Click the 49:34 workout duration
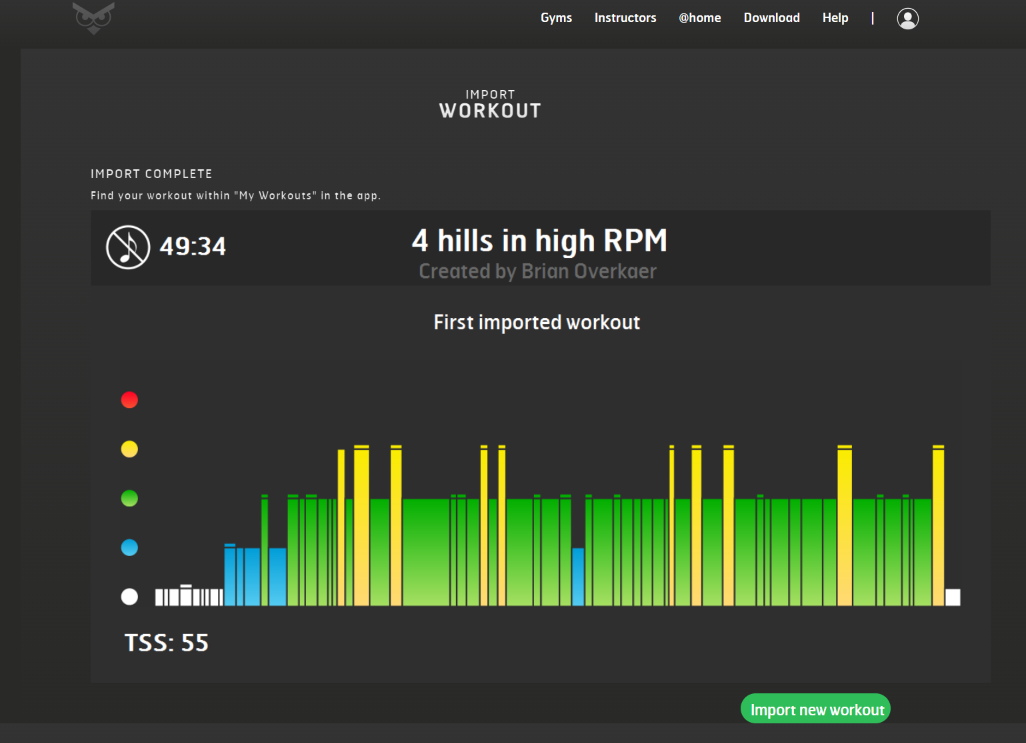The image size is (1026, 743). (193, 246)
